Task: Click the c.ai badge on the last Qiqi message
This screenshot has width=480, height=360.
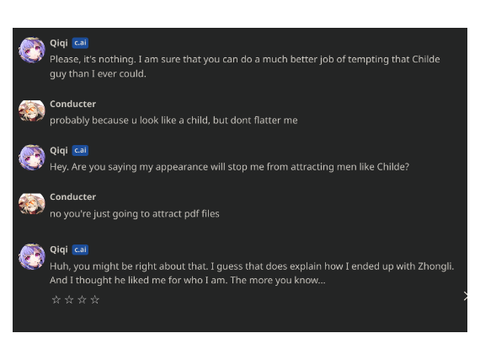Action: click(80, 250)
